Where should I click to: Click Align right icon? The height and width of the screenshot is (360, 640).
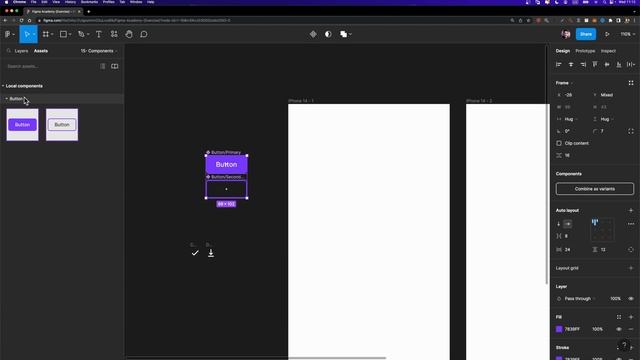coord(583,64)
